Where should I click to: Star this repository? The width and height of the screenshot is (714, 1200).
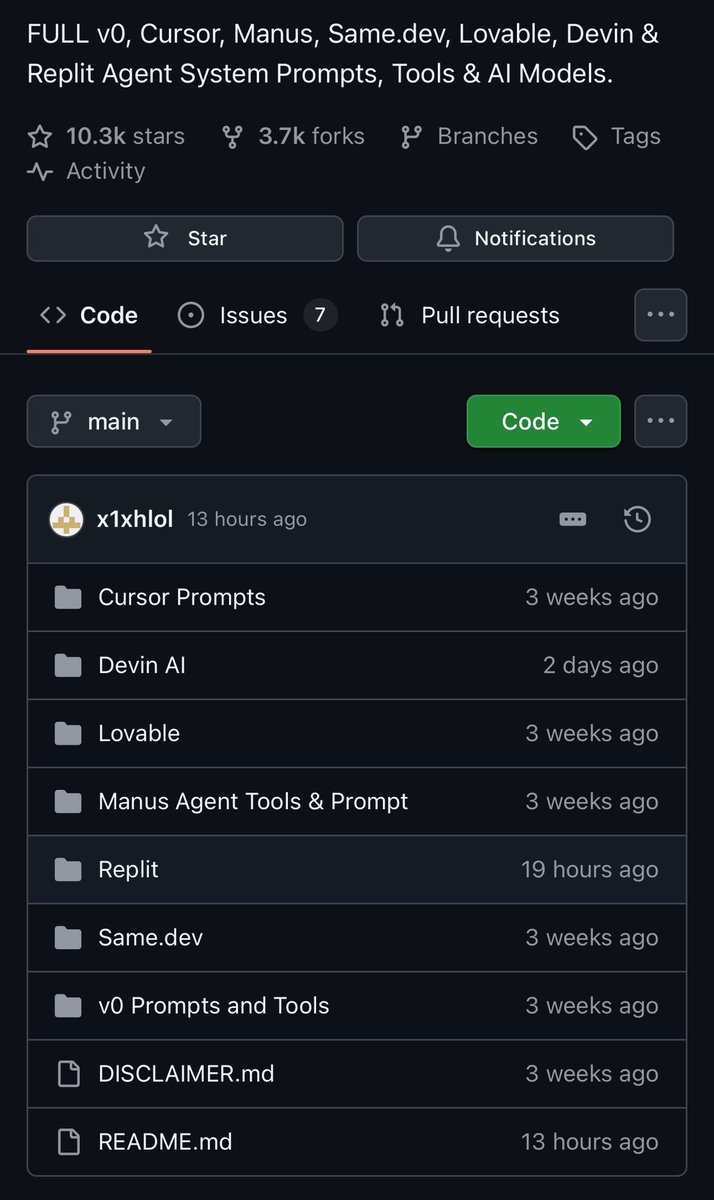[185, 238]
